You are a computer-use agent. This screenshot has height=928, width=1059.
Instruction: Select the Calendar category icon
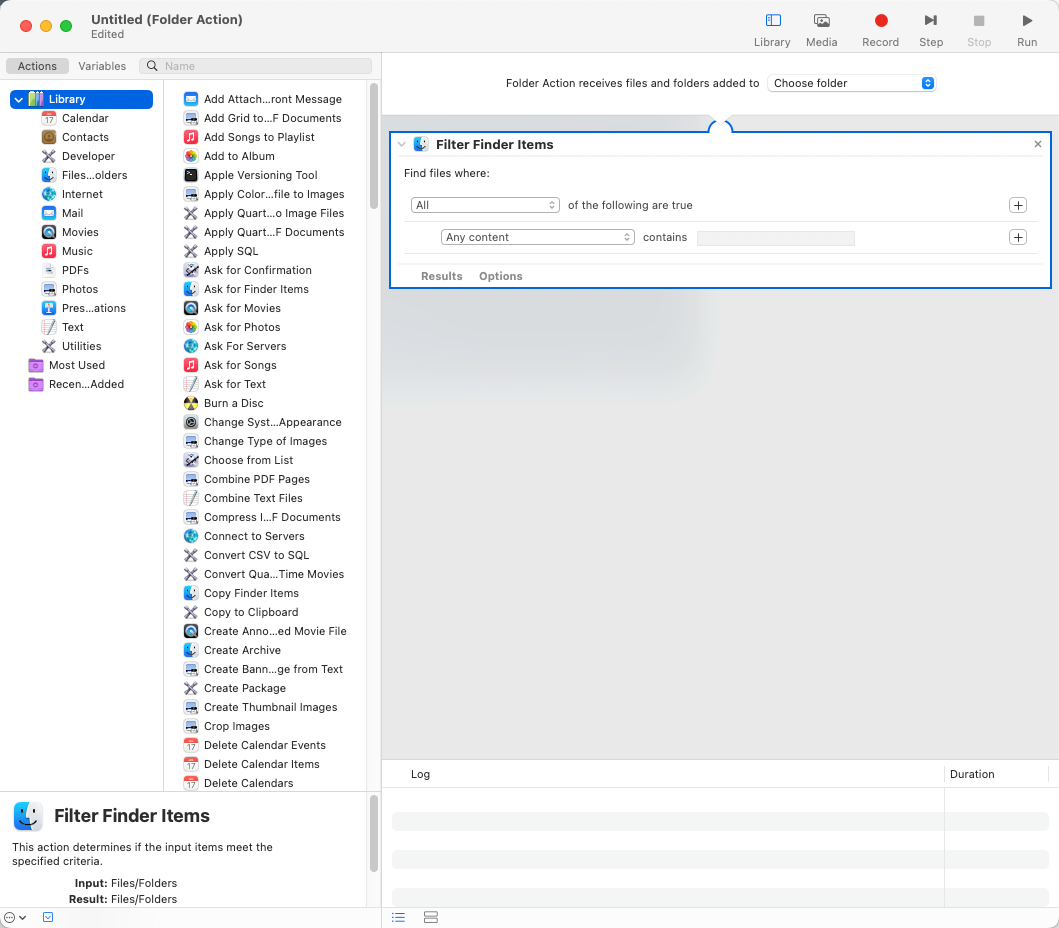[x=49, y=118]
